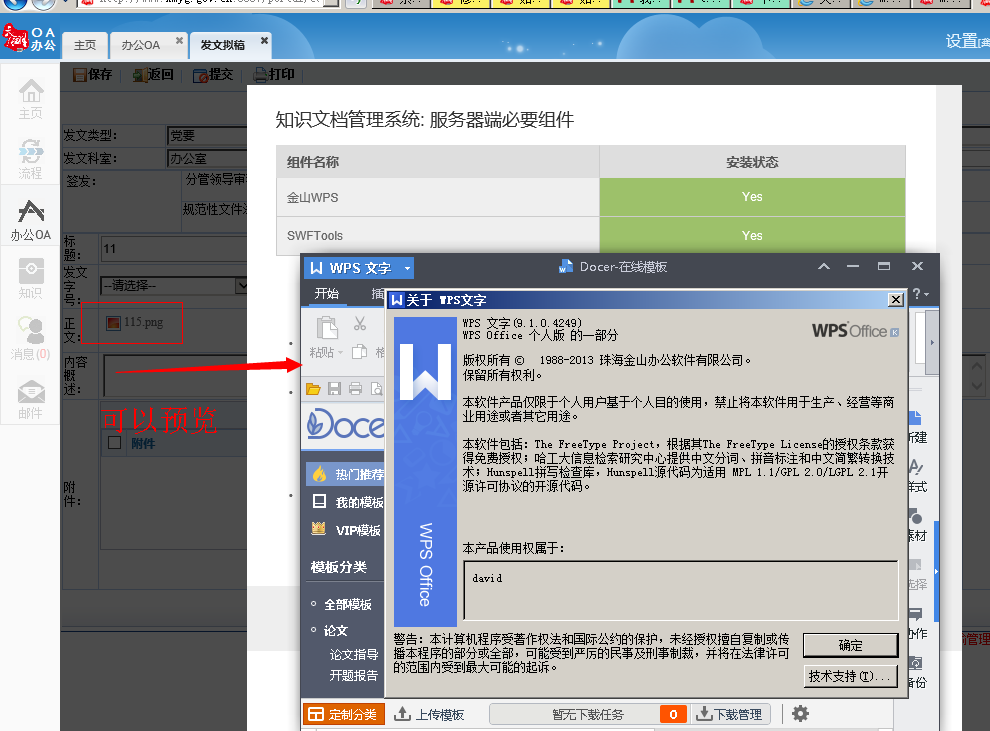This screenshot has height=731, width=990.
Task: Open 流程 workflow icon in OA sidebar
Action: [x=30, y=152]
